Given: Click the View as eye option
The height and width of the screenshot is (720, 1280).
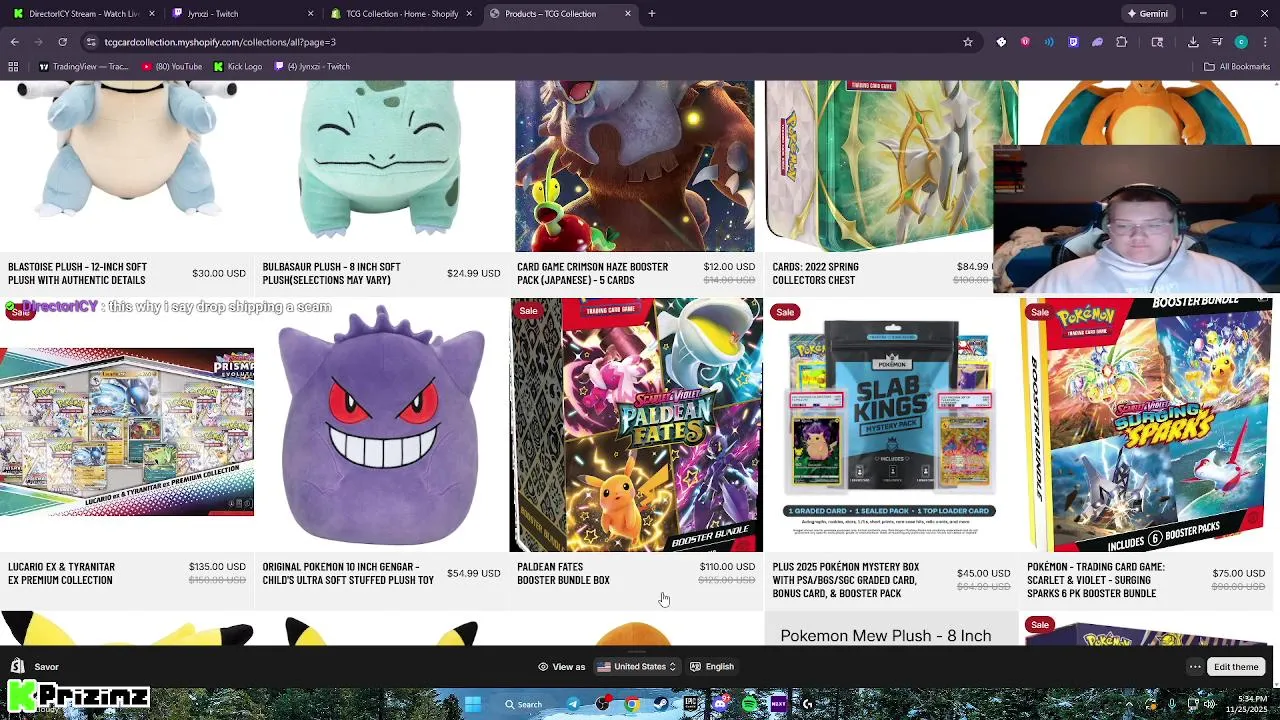Looking at the screenshot, I should click(561, 667).
